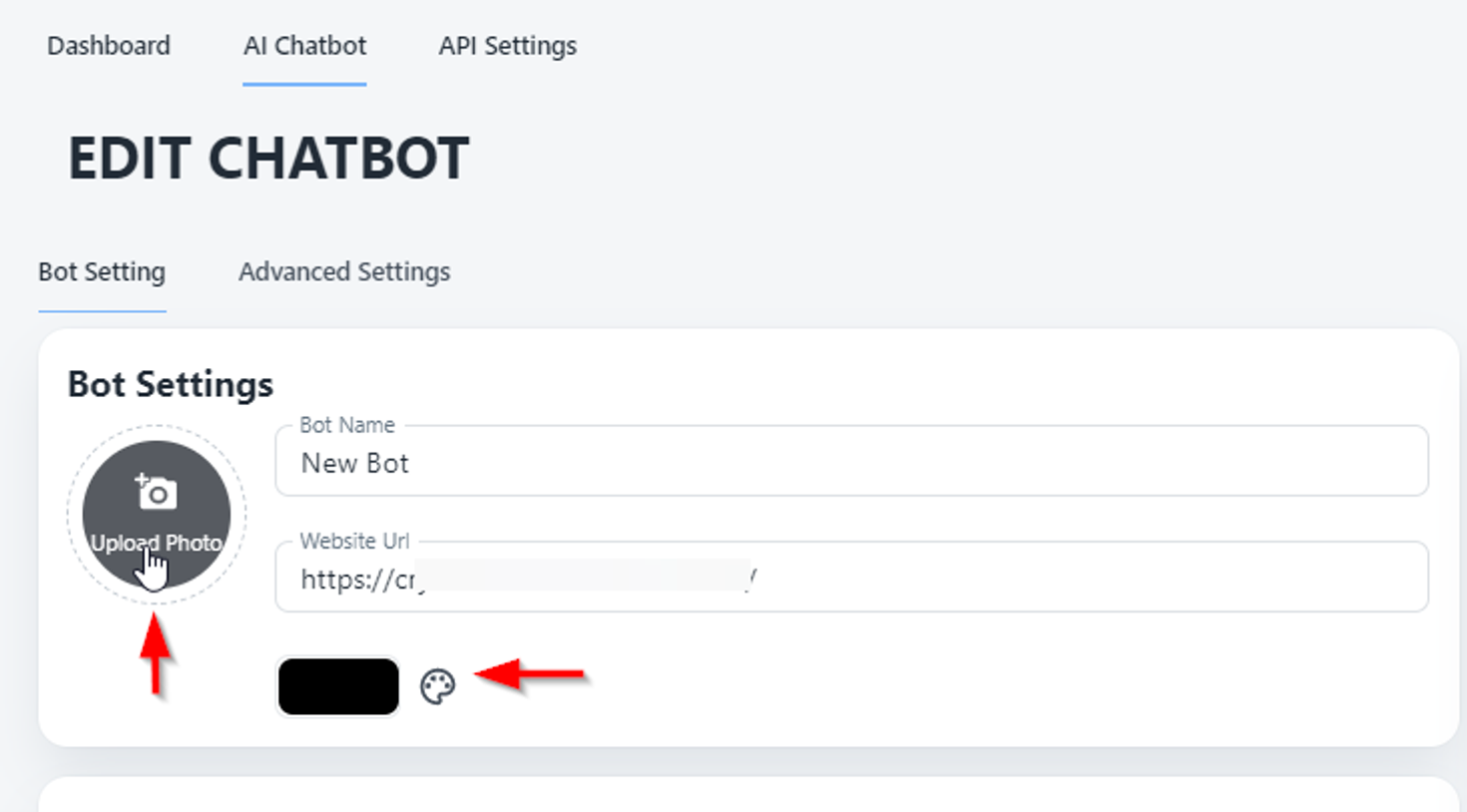The width and height of the screenshot is (1467, 812).
Task: Open the API Settings tab
Action: point(507,45)
